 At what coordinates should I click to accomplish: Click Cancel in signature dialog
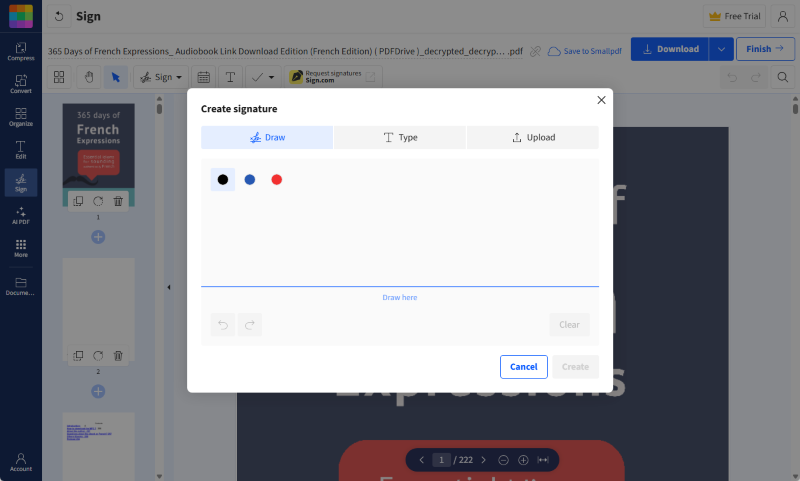(523, 367)
